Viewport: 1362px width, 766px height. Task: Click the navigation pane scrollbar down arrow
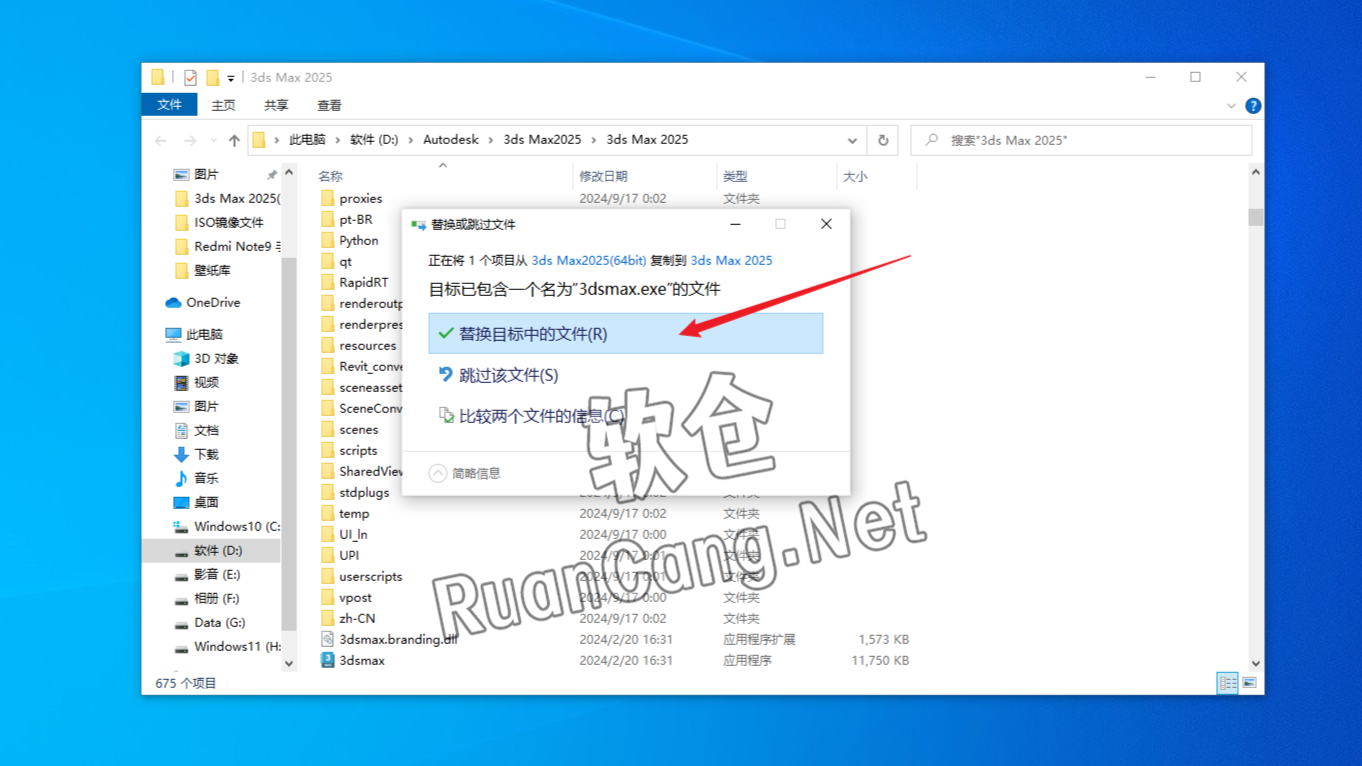[x=289, y=663]
